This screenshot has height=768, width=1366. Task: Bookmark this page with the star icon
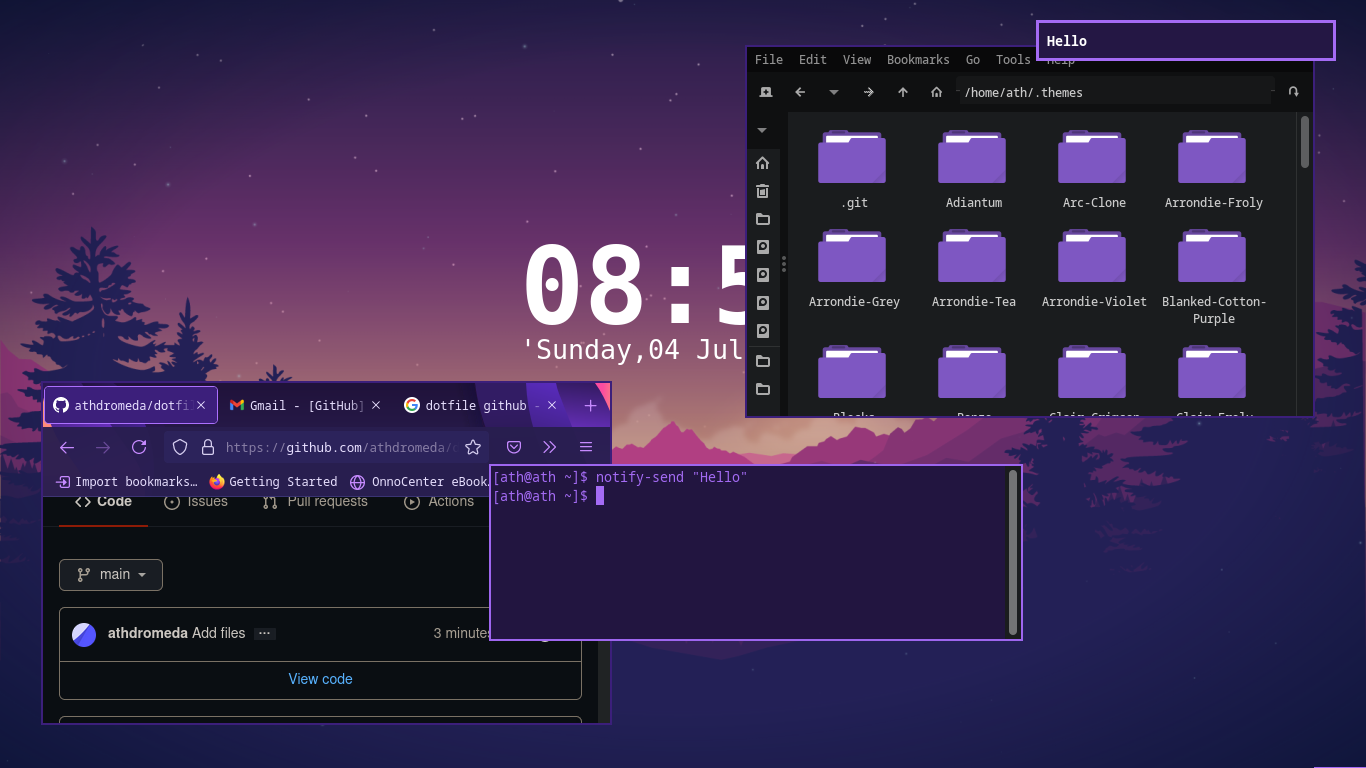[473, 447]
